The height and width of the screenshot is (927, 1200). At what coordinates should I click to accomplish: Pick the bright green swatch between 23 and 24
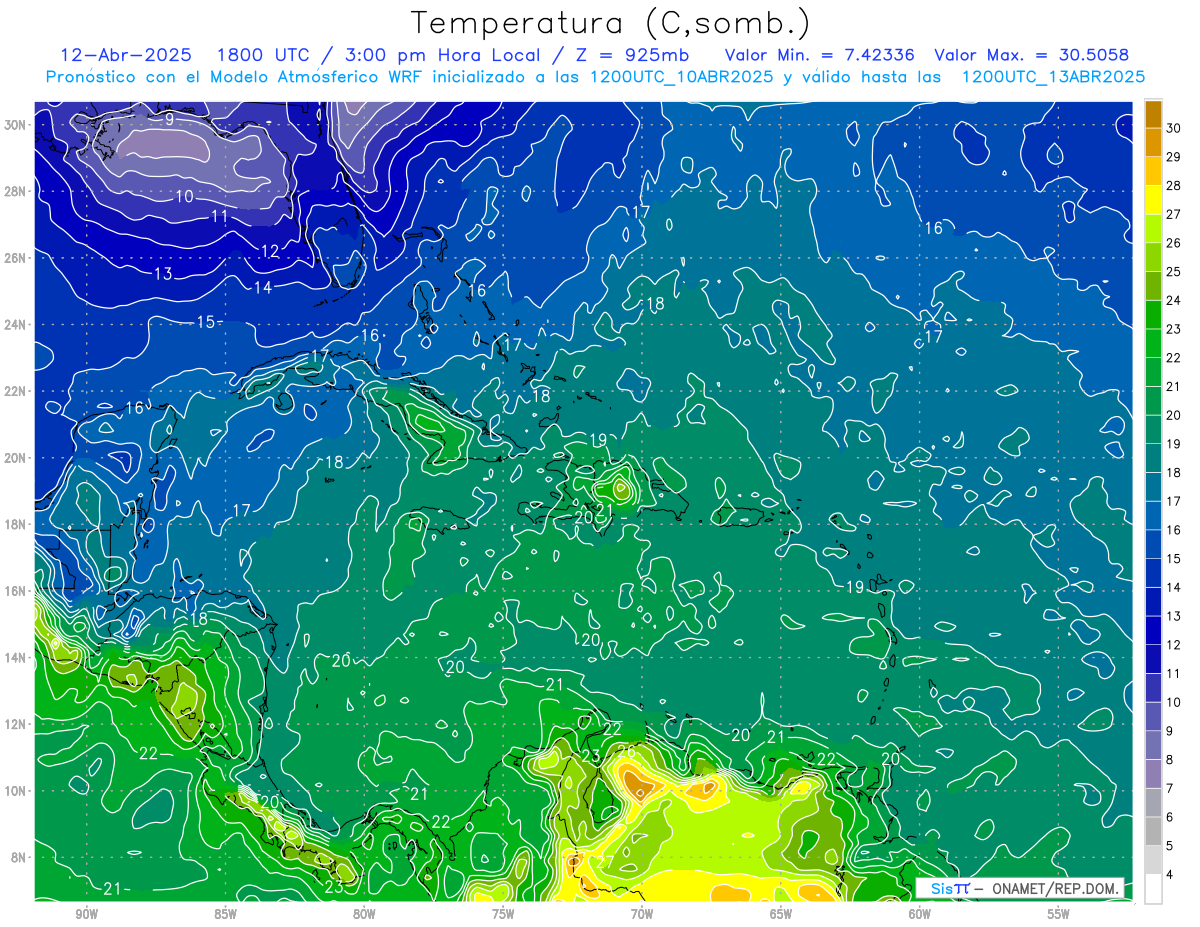(x=1153, y=314)
